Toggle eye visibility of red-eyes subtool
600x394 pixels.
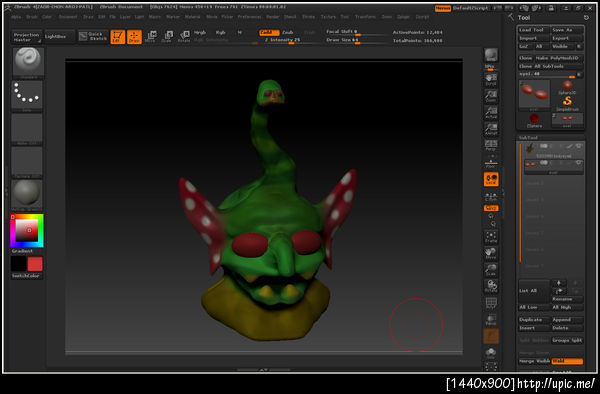point(579,163)
